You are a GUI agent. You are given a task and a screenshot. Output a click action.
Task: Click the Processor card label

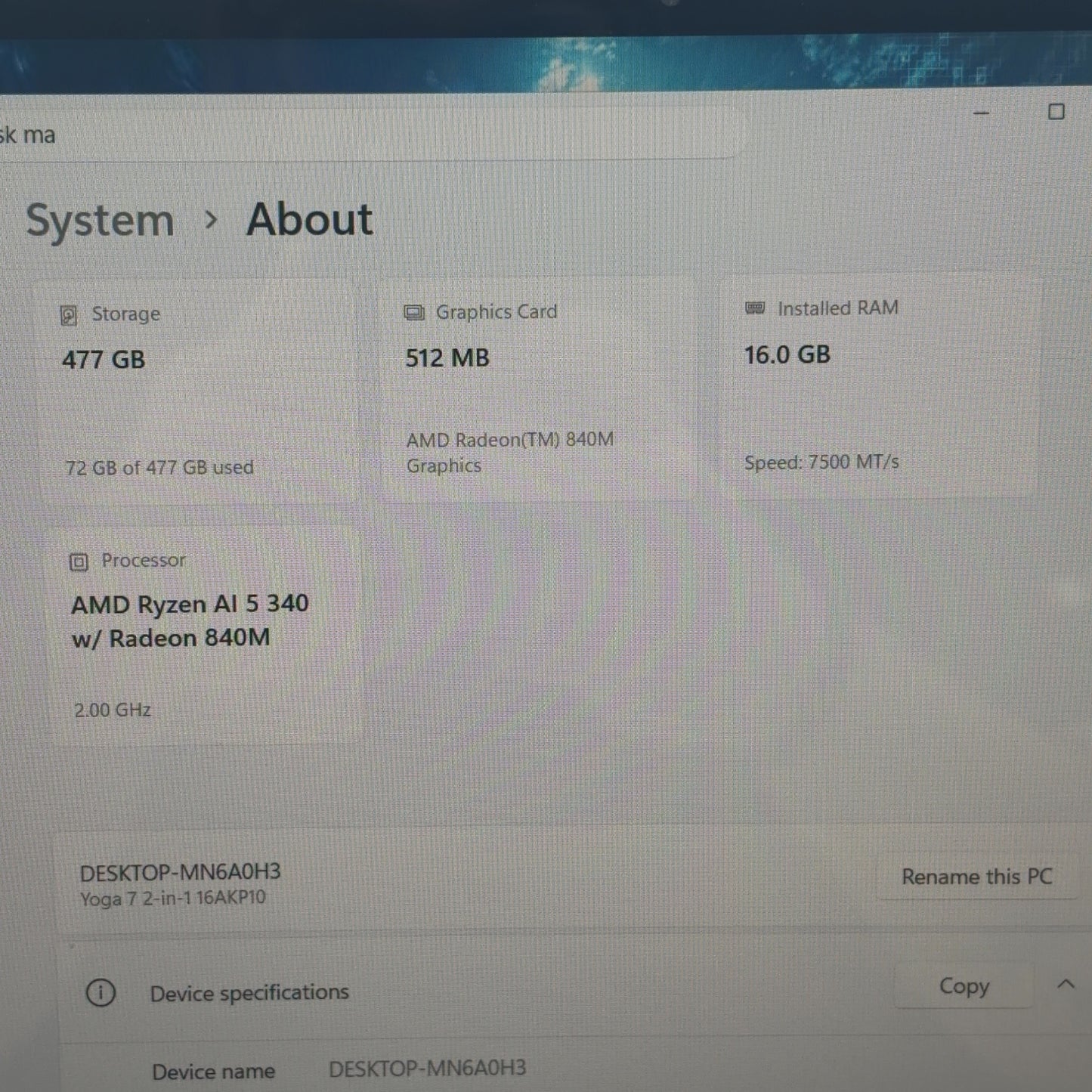click(x=144, y=560)
